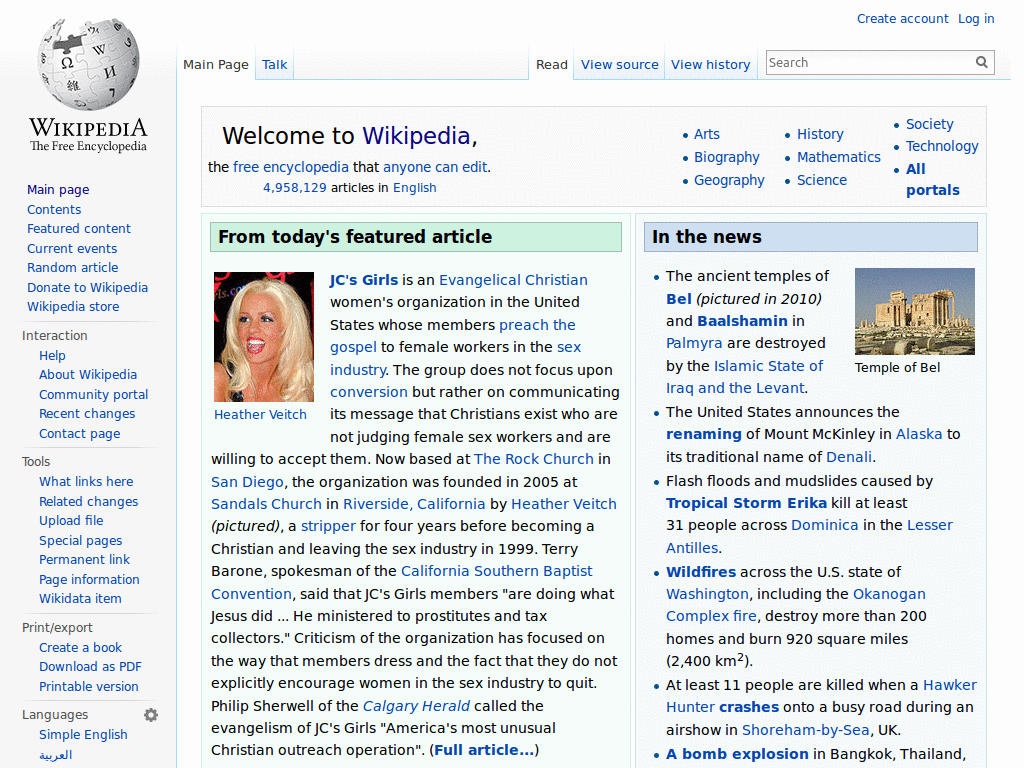Open Contents in the sidebar
The height and width of the screenshot is (768, 1024).
tap(54, 210)
